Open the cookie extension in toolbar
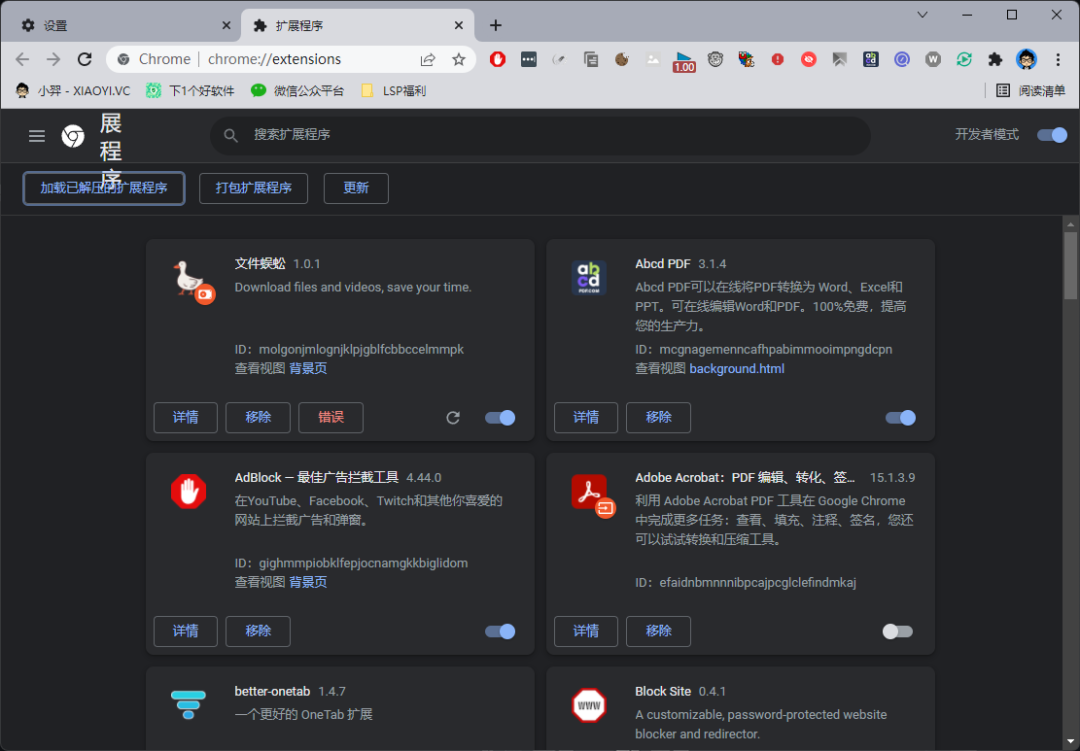Image resolution: width=1080 pixels, height=751 pixels. (622, 59)
